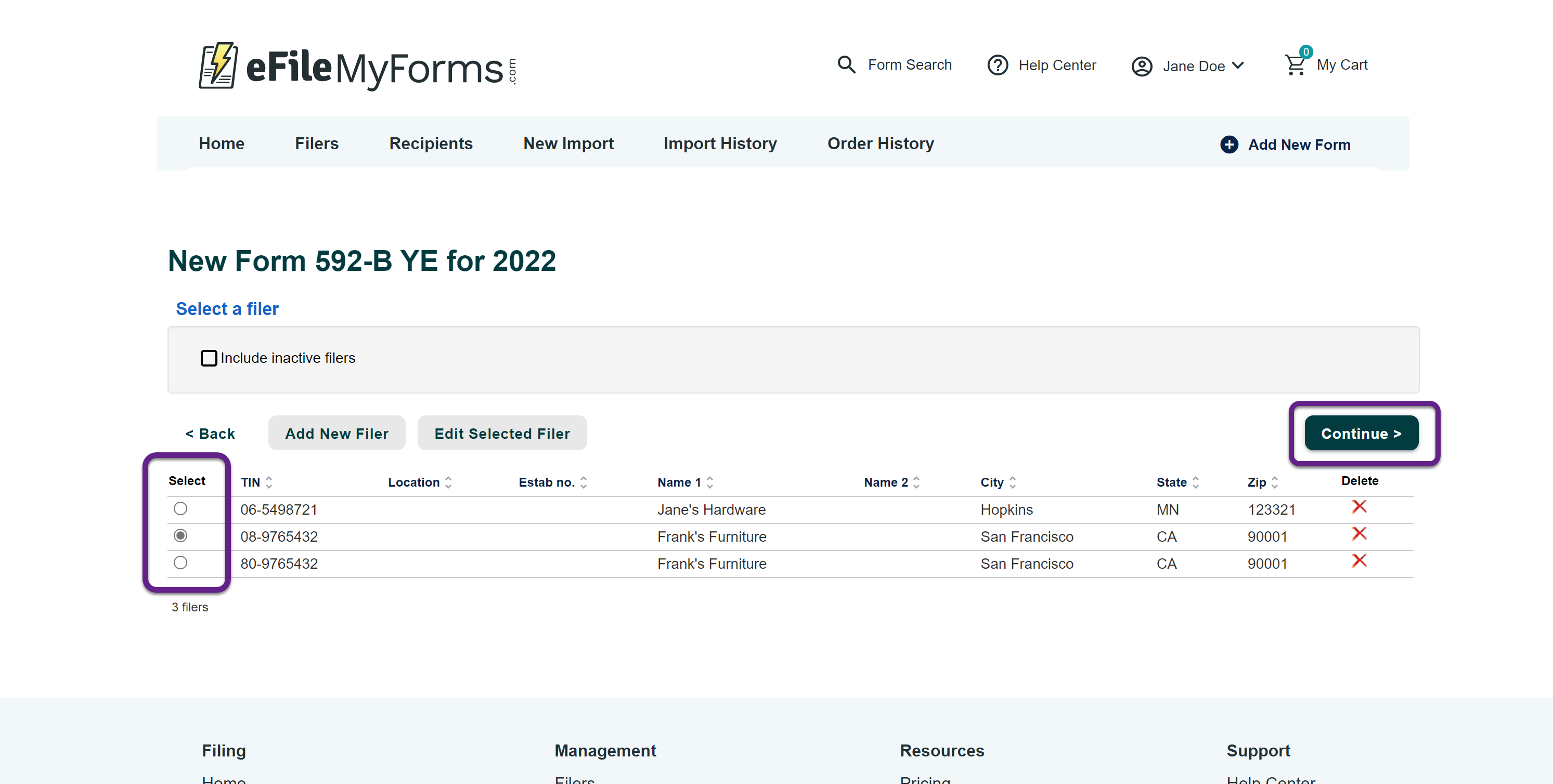The height and width of the screenshot is (784, 1553).
Task: Expand the Jane Doe account dropdown arrow
Action: point(1238,65)
